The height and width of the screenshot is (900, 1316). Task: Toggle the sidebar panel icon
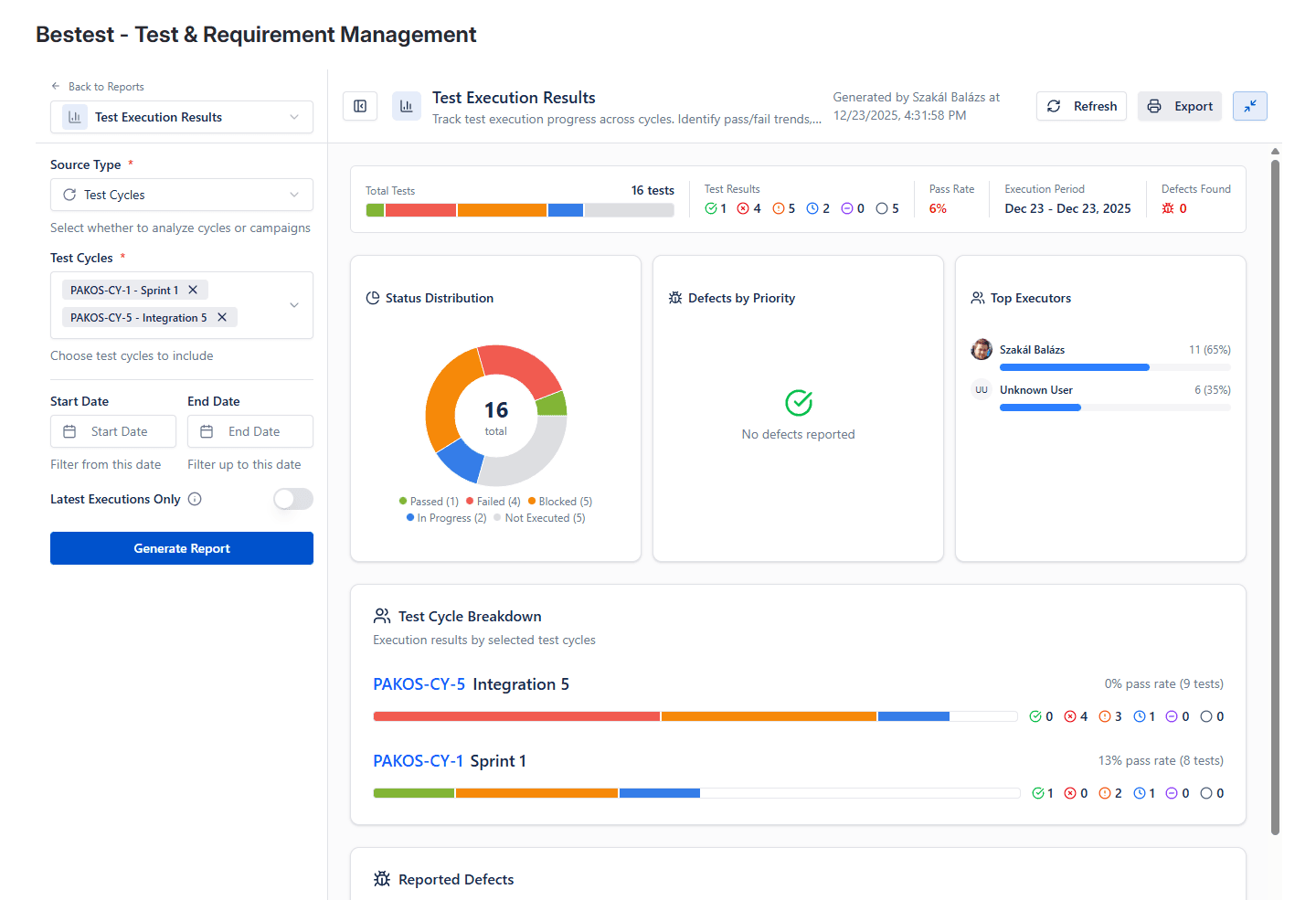point(360,106)
